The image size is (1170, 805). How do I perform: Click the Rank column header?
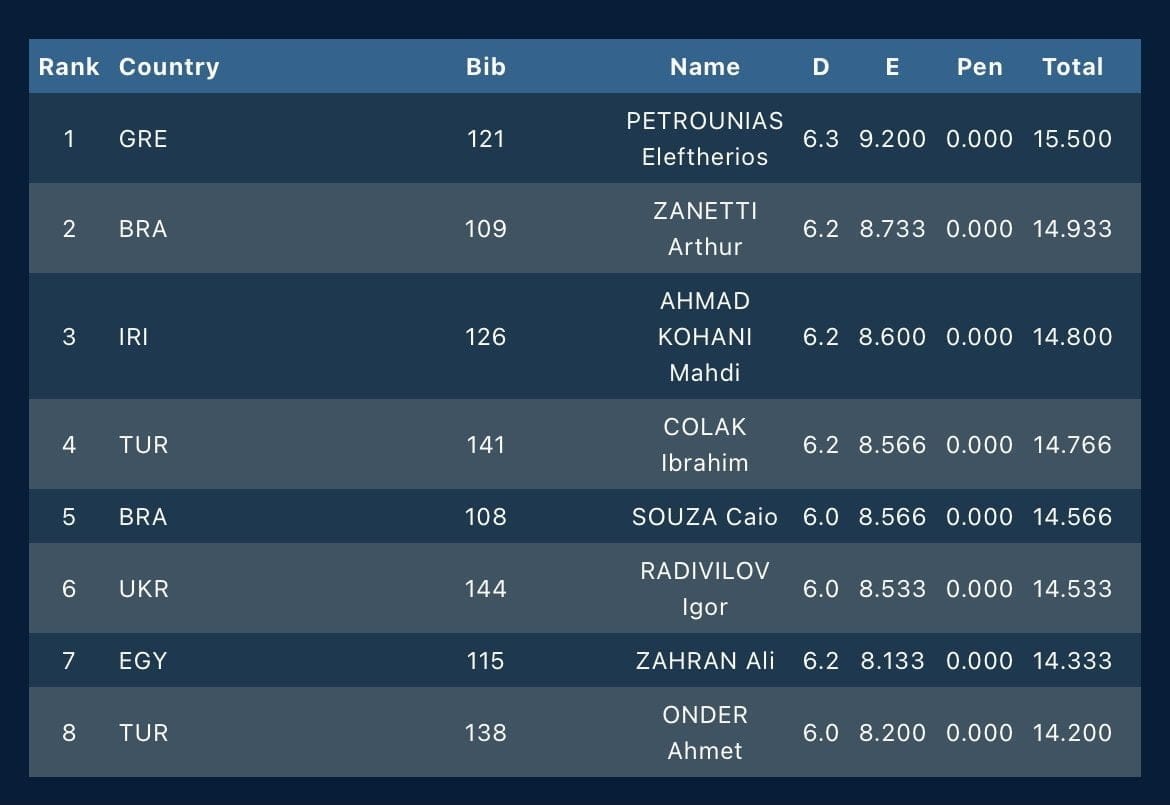click(x=69, y=67)
